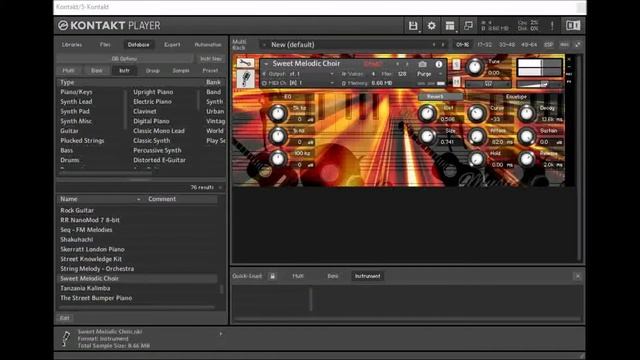Select Multi in Quick-Load
640x360 pixels.
pos(298,276)
